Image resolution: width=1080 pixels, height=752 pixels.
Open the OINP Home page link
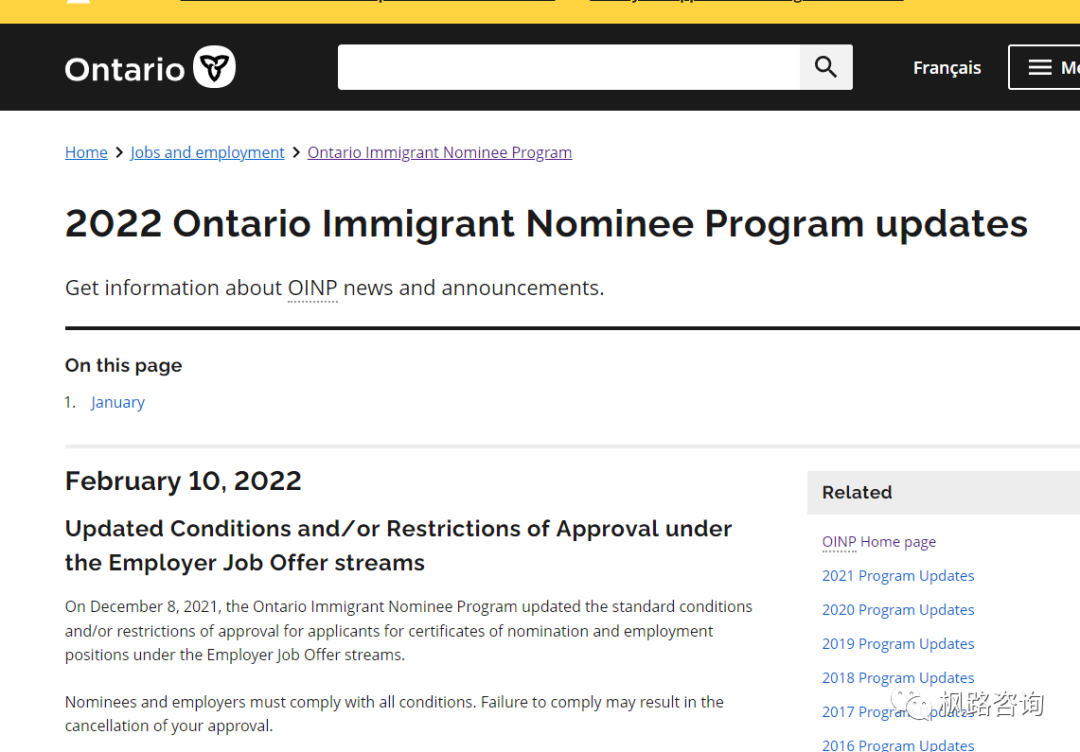point(879,542)
